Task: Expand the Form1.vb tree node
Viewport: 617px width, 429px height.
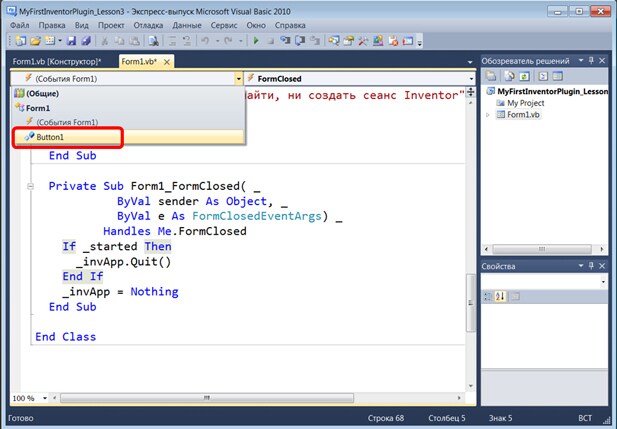Action: coord(489,115)
